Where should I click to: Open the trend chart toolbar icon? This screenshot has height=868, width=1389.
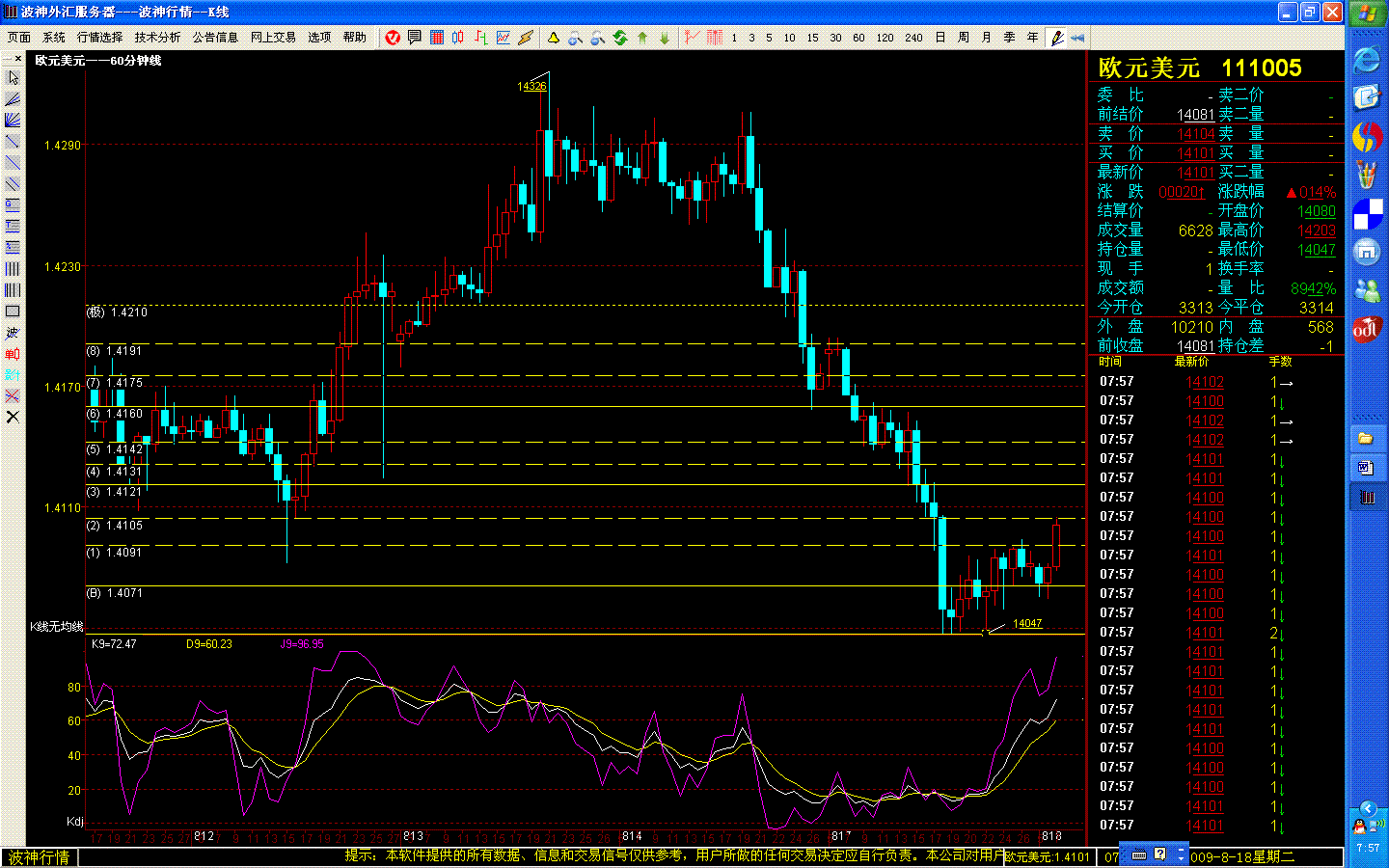(x=503, y=38)
